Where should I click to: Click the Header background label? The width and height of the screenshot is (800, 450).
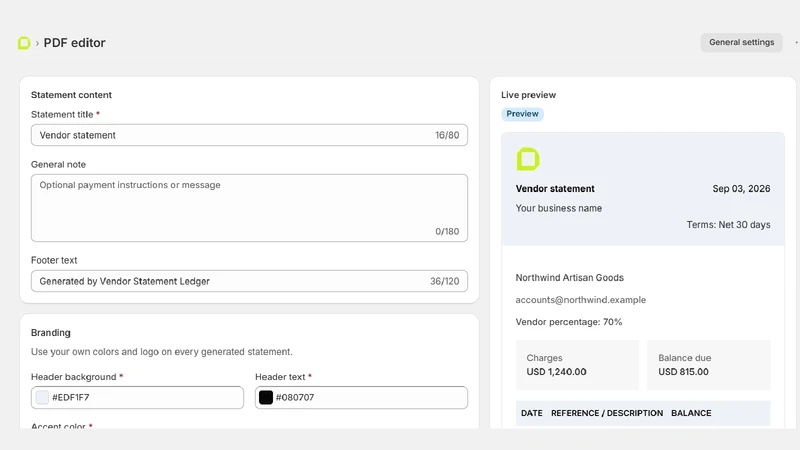tap(73, 377)
